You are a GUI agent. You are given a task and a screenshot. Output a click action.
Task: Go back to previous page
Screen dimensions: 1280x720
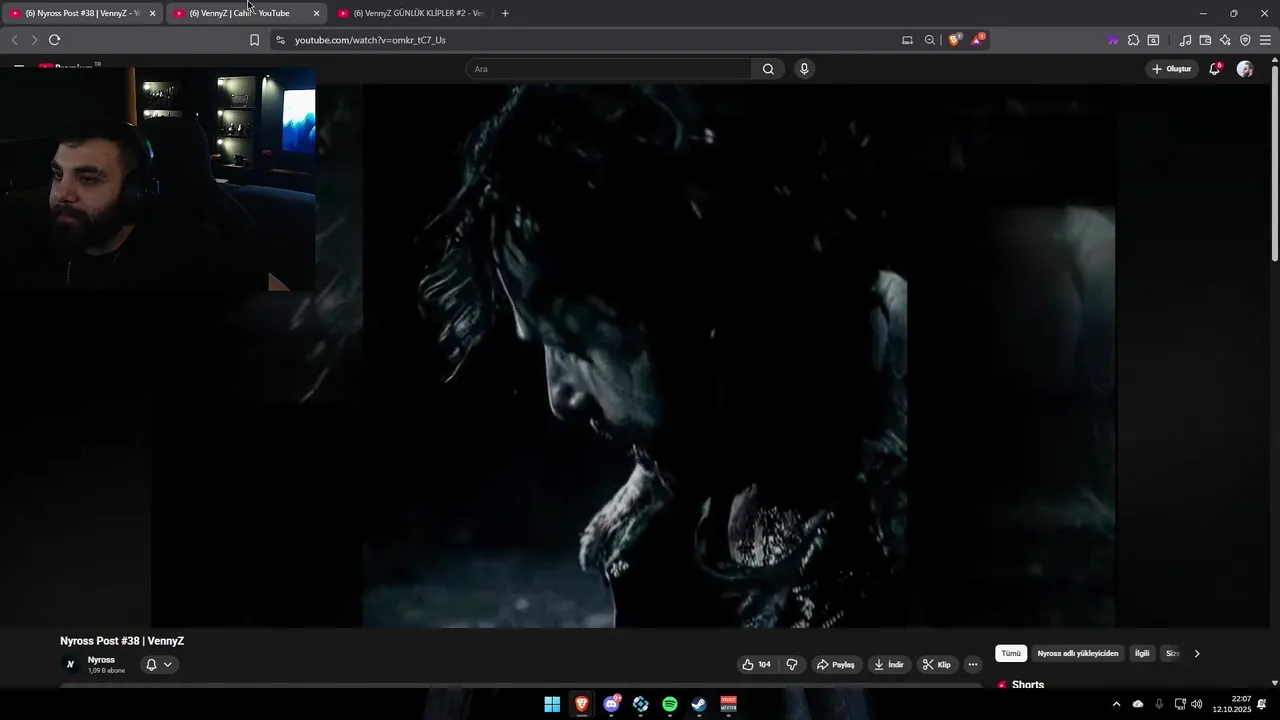tap(14, 40)
